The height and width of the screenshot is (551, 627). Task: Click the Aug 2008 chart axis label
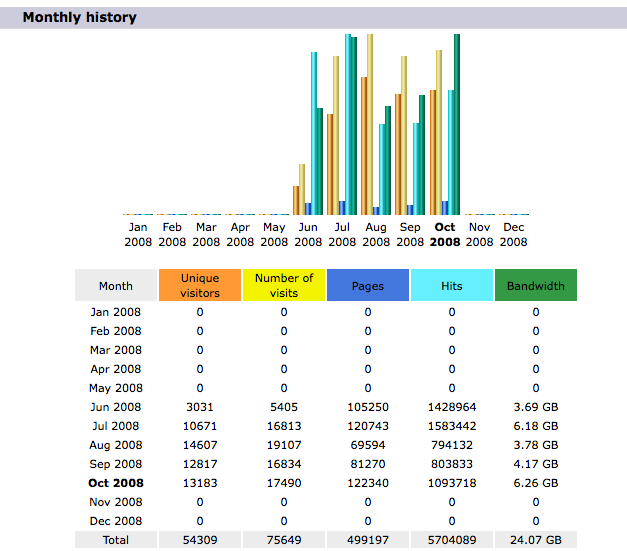(x=376, y=234)
